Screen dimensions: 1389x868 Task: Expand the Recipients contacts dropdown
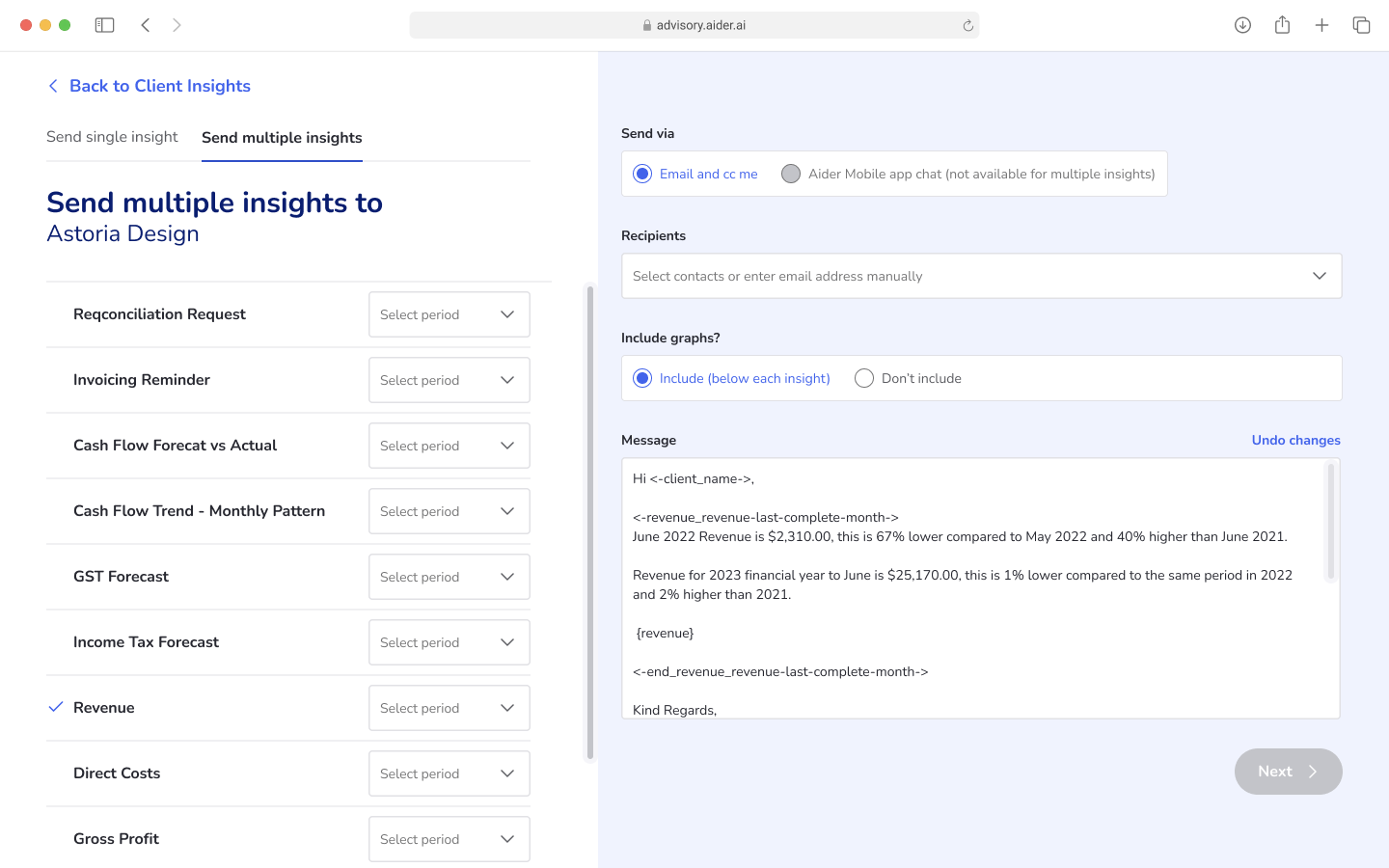tap(1319, 276)
